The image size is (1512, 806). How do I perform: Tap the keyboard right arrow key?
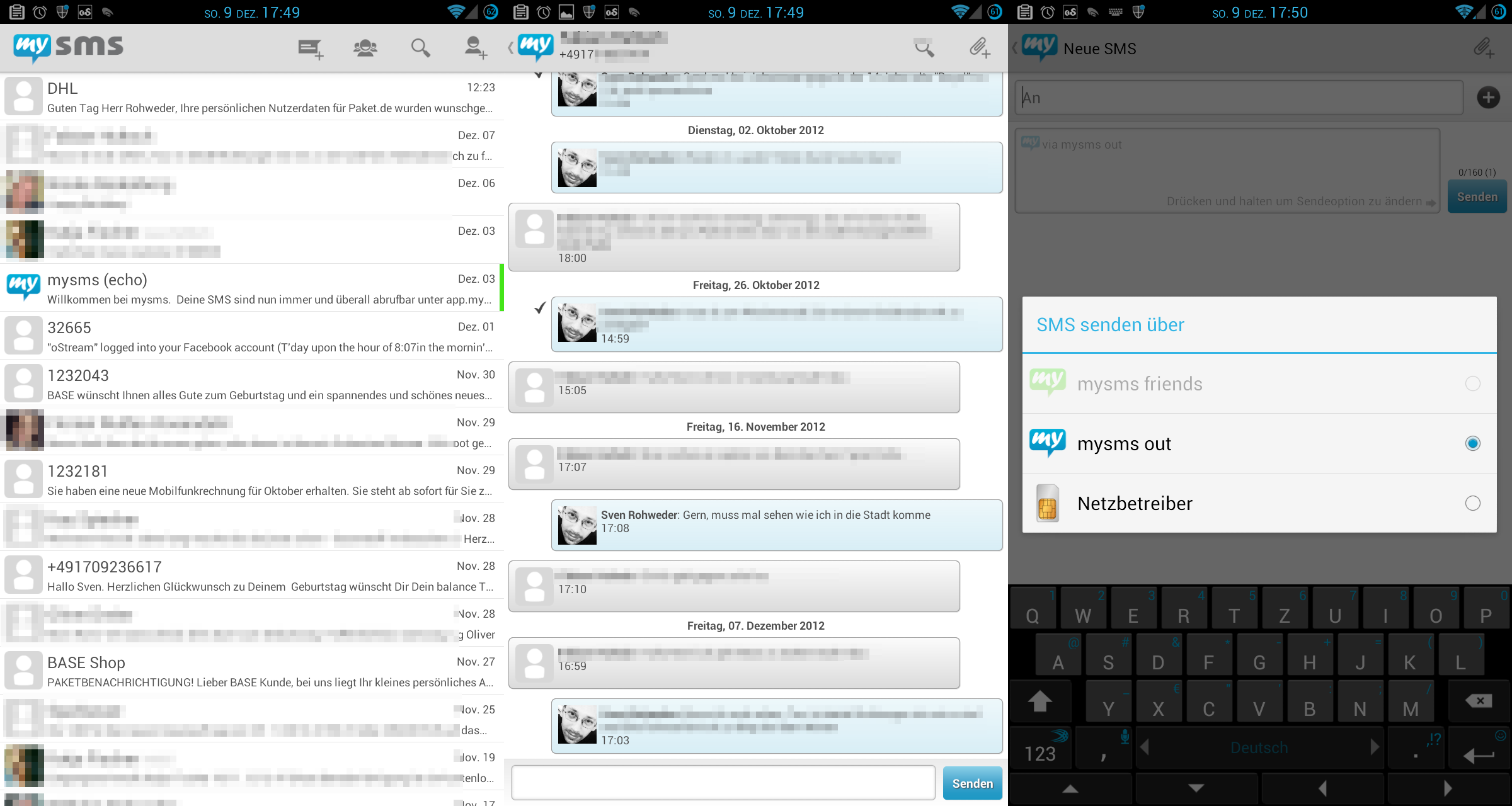click(1448, 788)
